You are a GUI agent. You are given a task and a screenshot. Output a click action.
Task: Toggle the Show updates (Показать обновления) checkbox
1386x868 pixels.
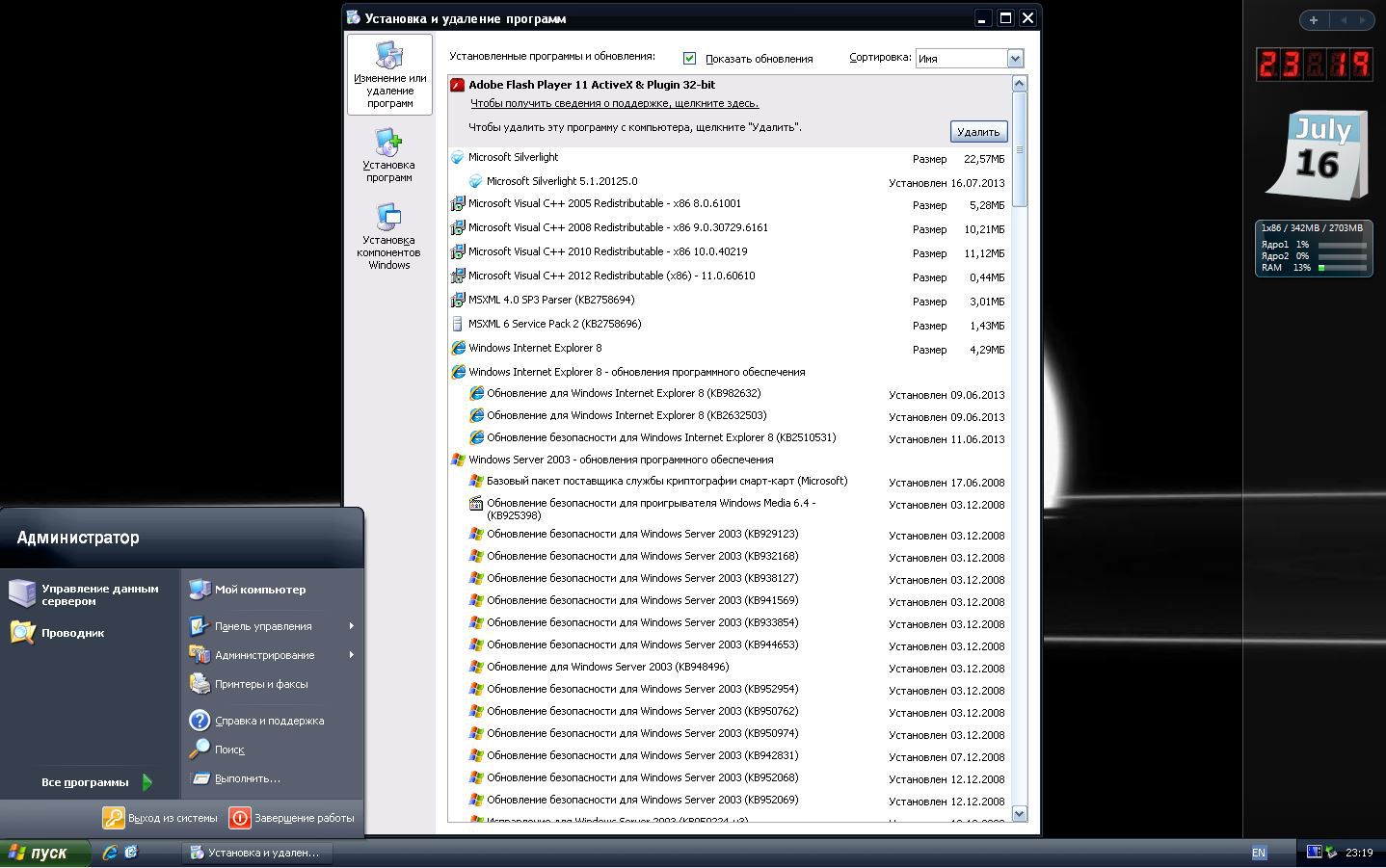689,59
